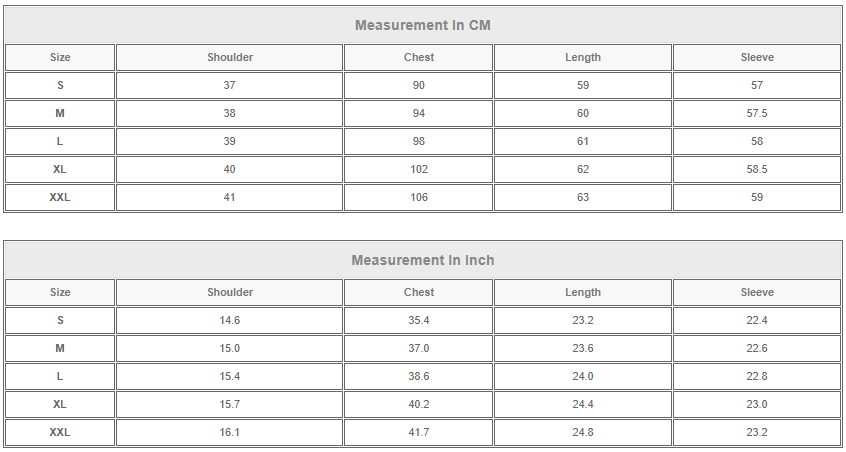Click chest value 102 for size XL
The image size is (846, 452).
(x=419, y=169)
